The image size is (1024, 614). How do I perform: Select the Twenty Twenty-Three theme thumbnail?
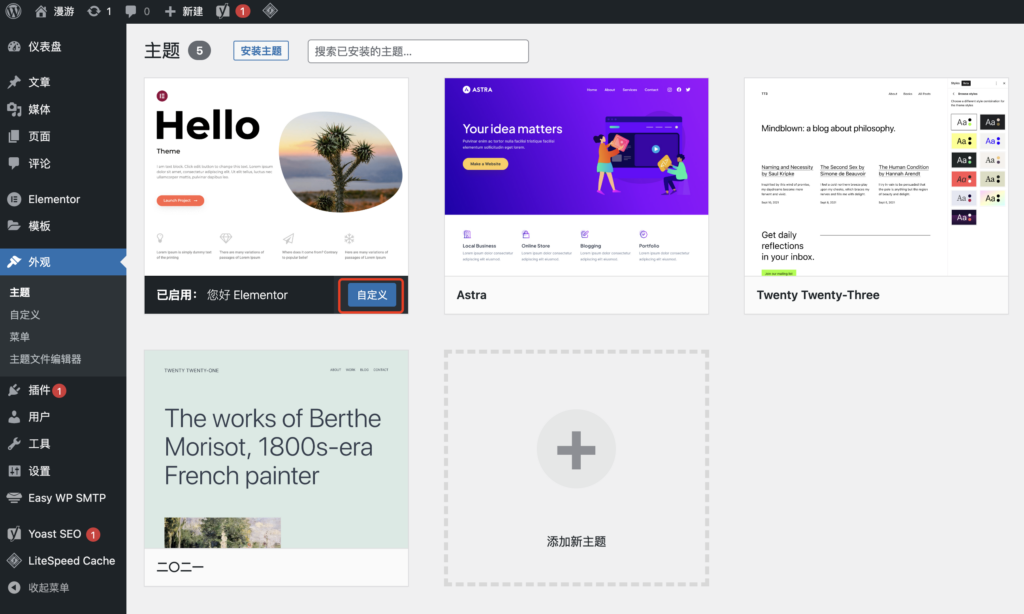pyautogui.click(x=876, y=177)
